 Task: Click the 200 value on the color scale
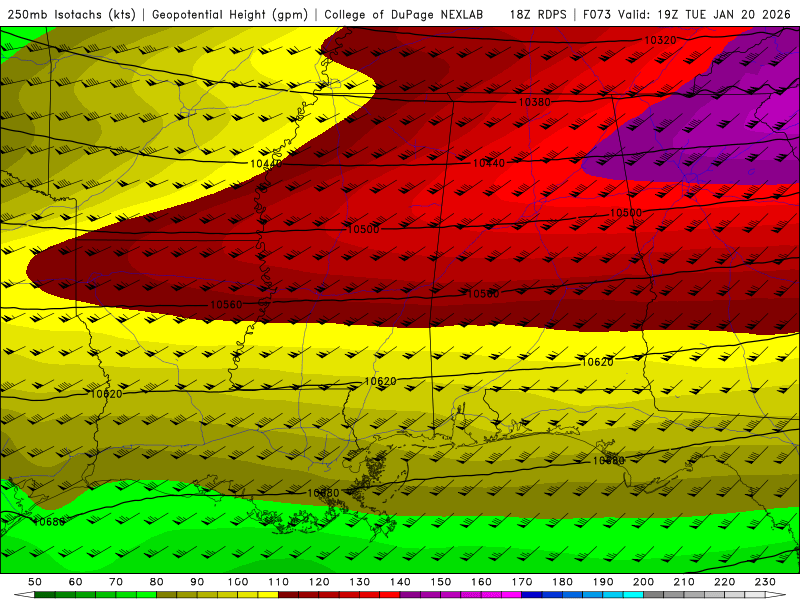643,582
